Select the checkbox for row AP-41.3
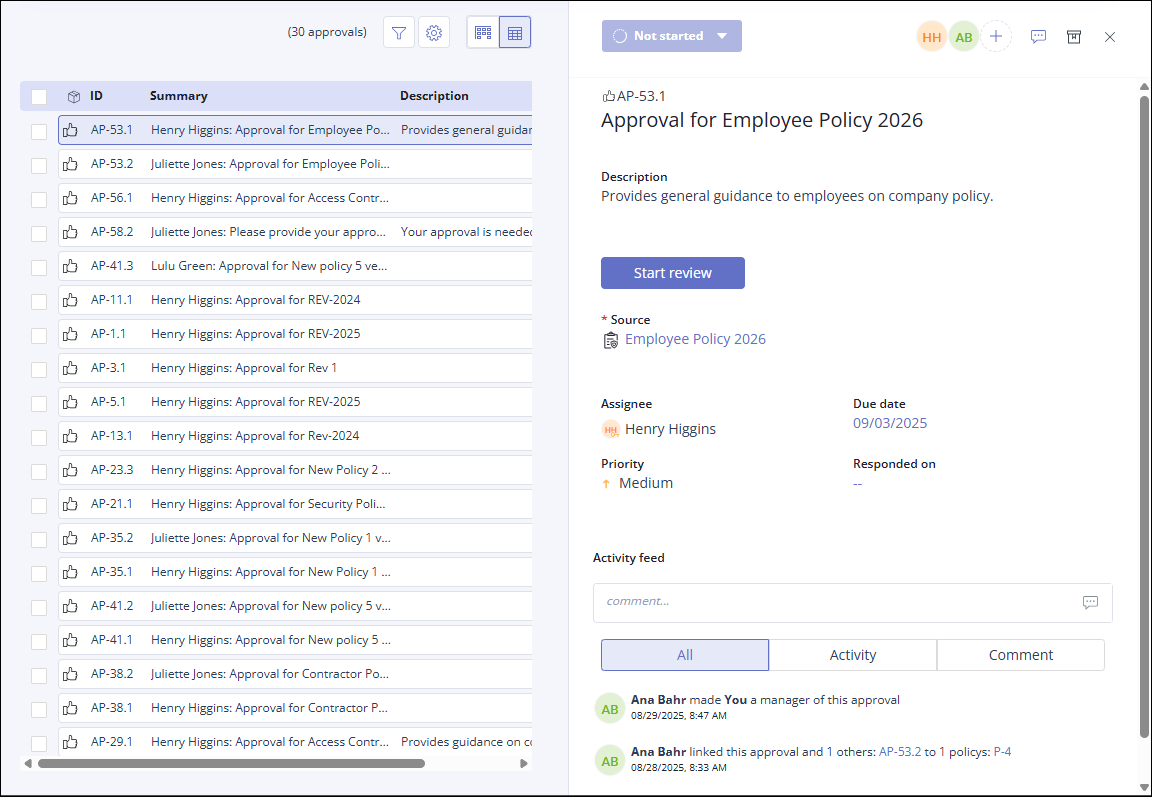The width and height of the screenshot is (1152, 797). [39, 266]
